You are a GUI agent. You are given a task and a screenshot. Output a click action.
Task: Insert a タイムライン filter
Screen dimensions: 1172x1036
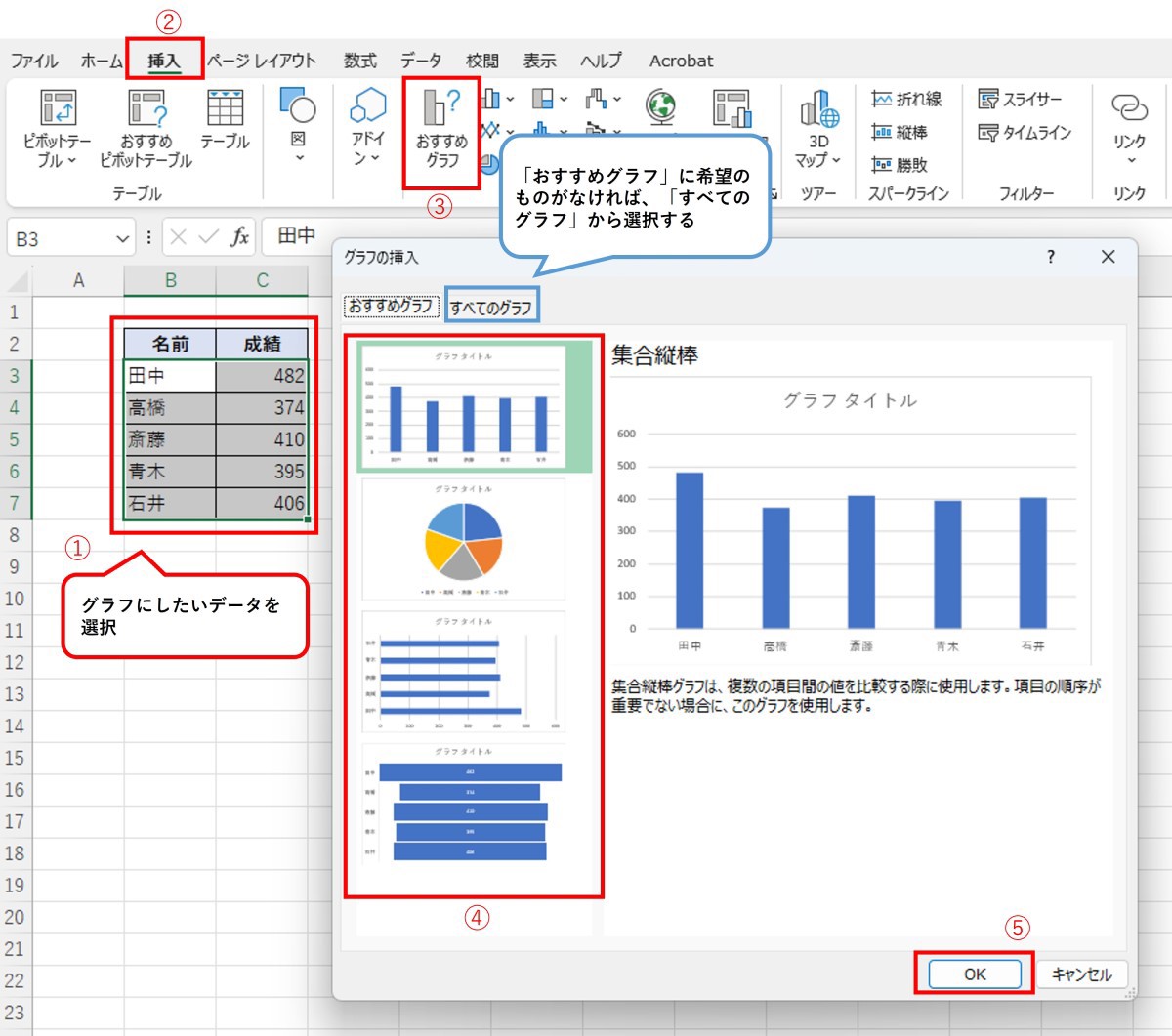pyautogui.click(x=1024, y=132)
